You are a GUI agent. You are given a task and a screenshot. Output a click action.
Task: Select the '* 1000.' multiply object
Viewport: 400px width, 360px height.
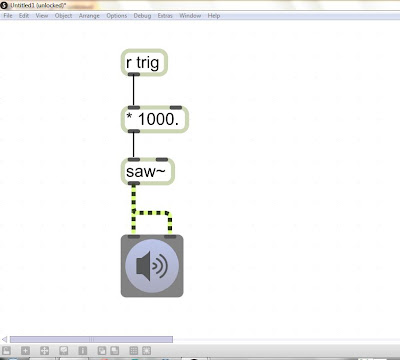[x=155, y=119]
